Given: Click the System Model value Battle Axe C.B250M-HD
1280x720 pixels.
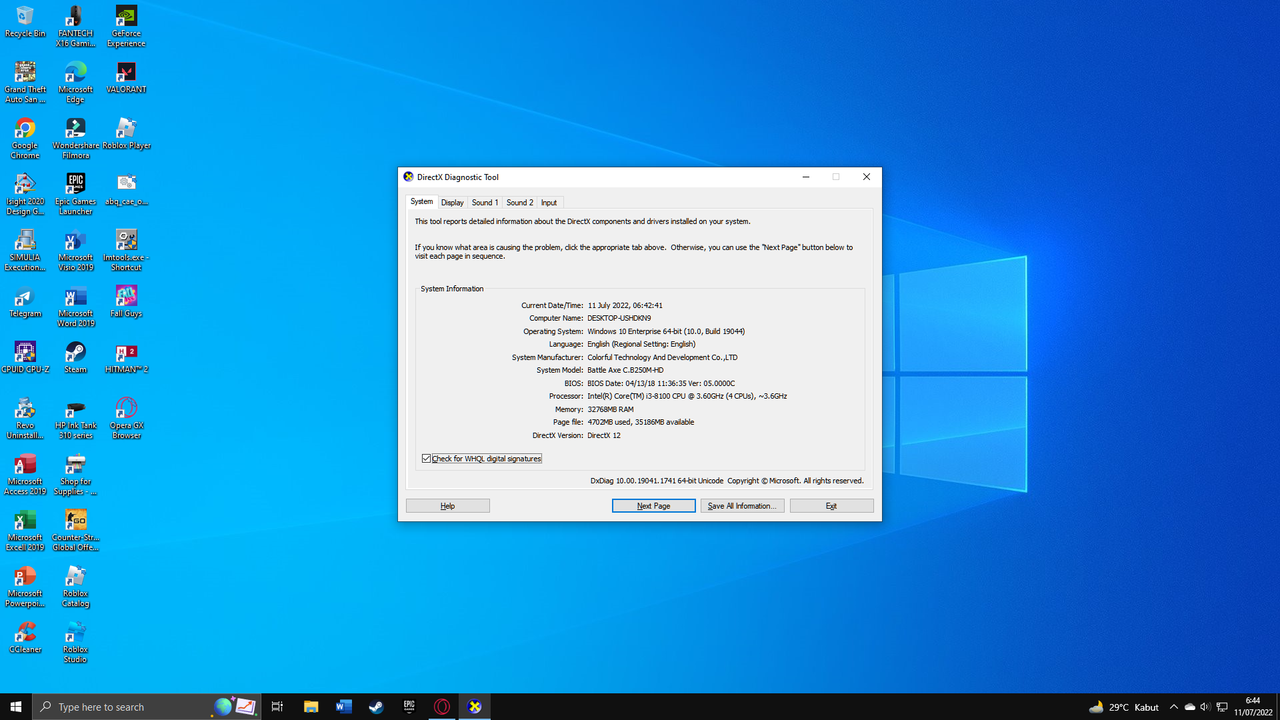Looking at the screenshot, I should [625, 370].
